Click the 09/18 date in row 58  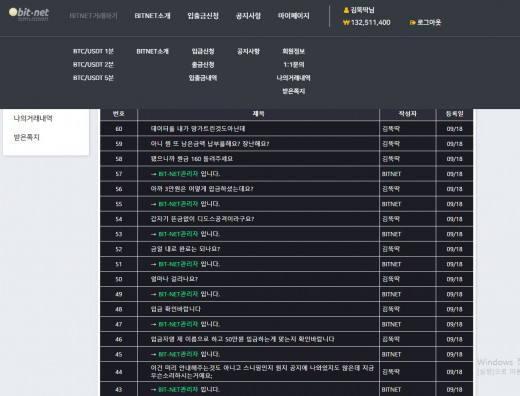coord(455,159)
